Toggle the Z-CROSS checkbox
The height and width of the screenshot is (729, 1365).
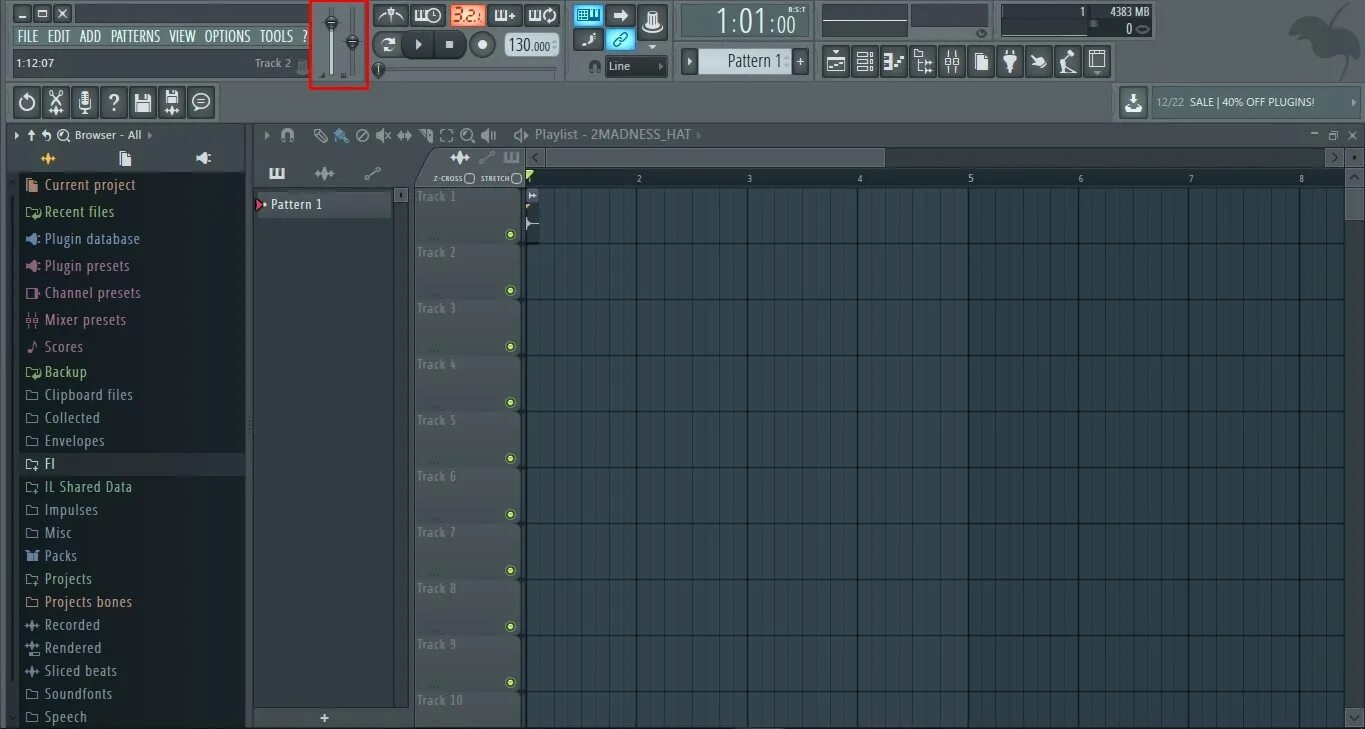click(469, 178)
